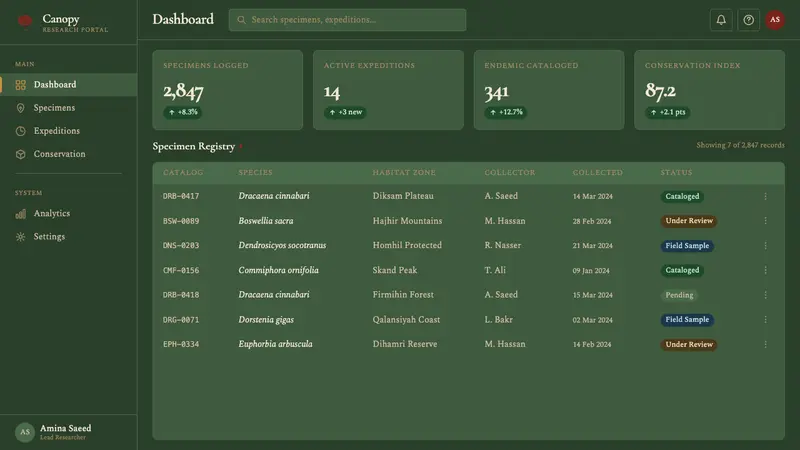
Task: Click species Dendrosicyos socotranus
Action: pos(282,245)
